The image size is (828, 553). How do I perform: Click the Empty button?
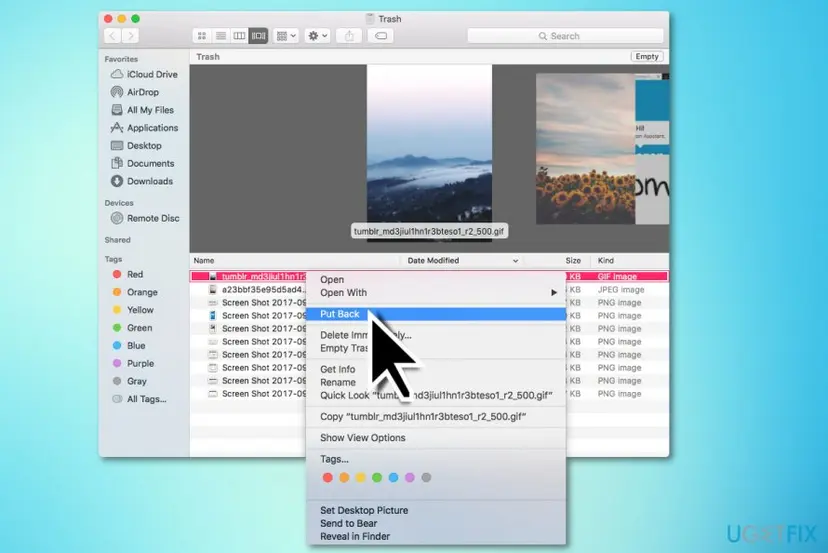[647, 57]
